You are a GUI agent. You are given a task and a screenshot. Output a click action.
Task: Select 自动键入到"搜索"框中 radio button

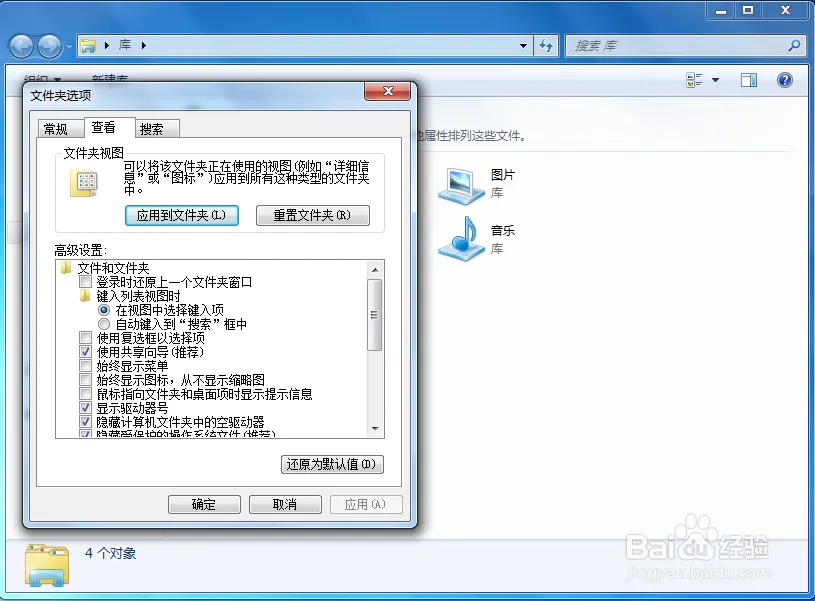click(104, 324)
